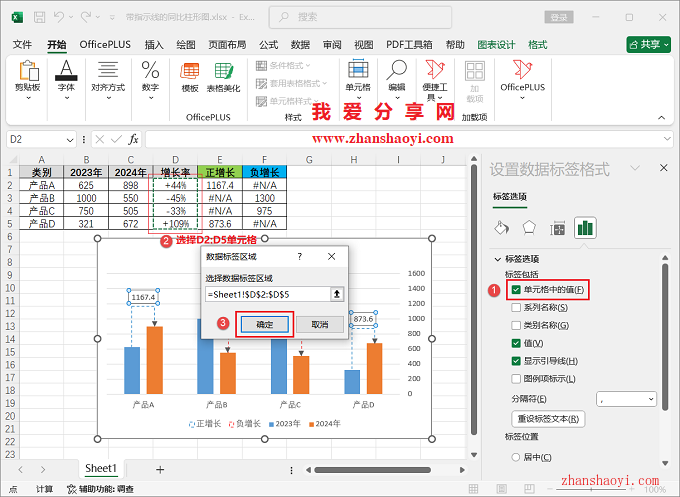Enable the 系列名称 checkbox

click(516, 307)
